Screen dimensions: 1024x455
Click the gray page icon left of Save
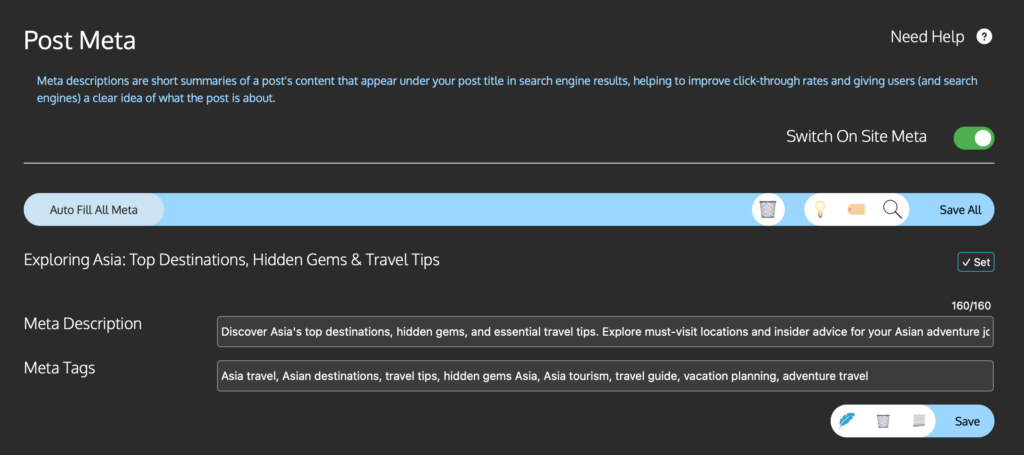918,421
